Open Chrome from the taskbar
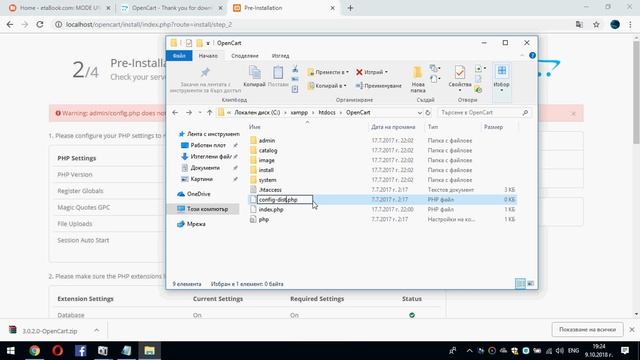The image size is (640, 360). click(x=34, y=351)
